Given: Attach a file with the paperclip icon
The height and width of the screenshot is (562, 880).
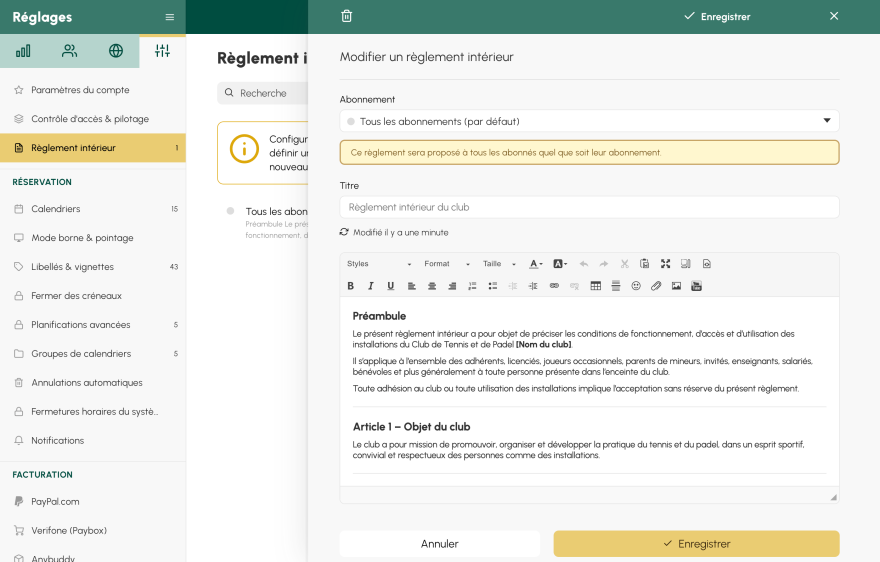Looking at the screenshot, I should click(x=656, y=286).
